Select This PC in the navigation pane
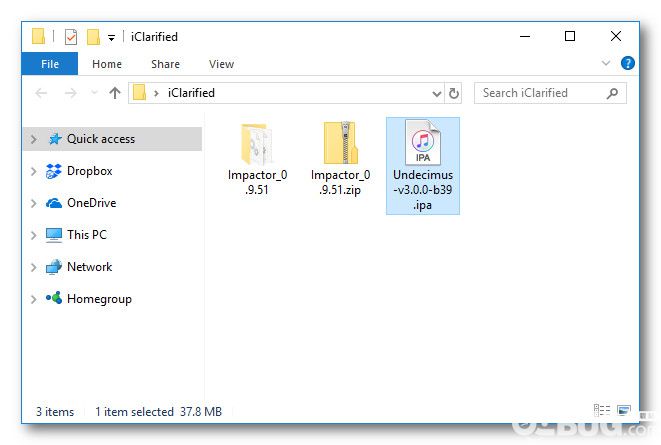Screen dimensions: 661x445 [x=76, y=235]
